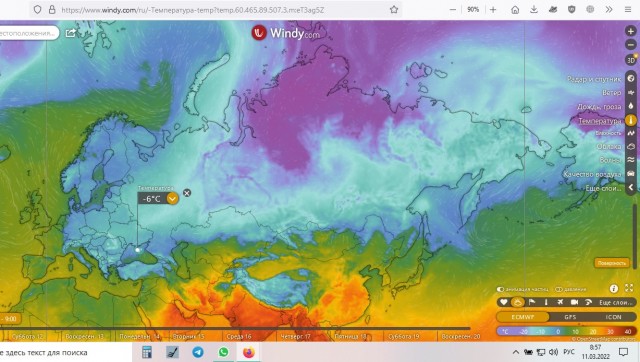640x362 pixels.
Task: Open the 'Радар и спутник' layer label
Action: 594,79
